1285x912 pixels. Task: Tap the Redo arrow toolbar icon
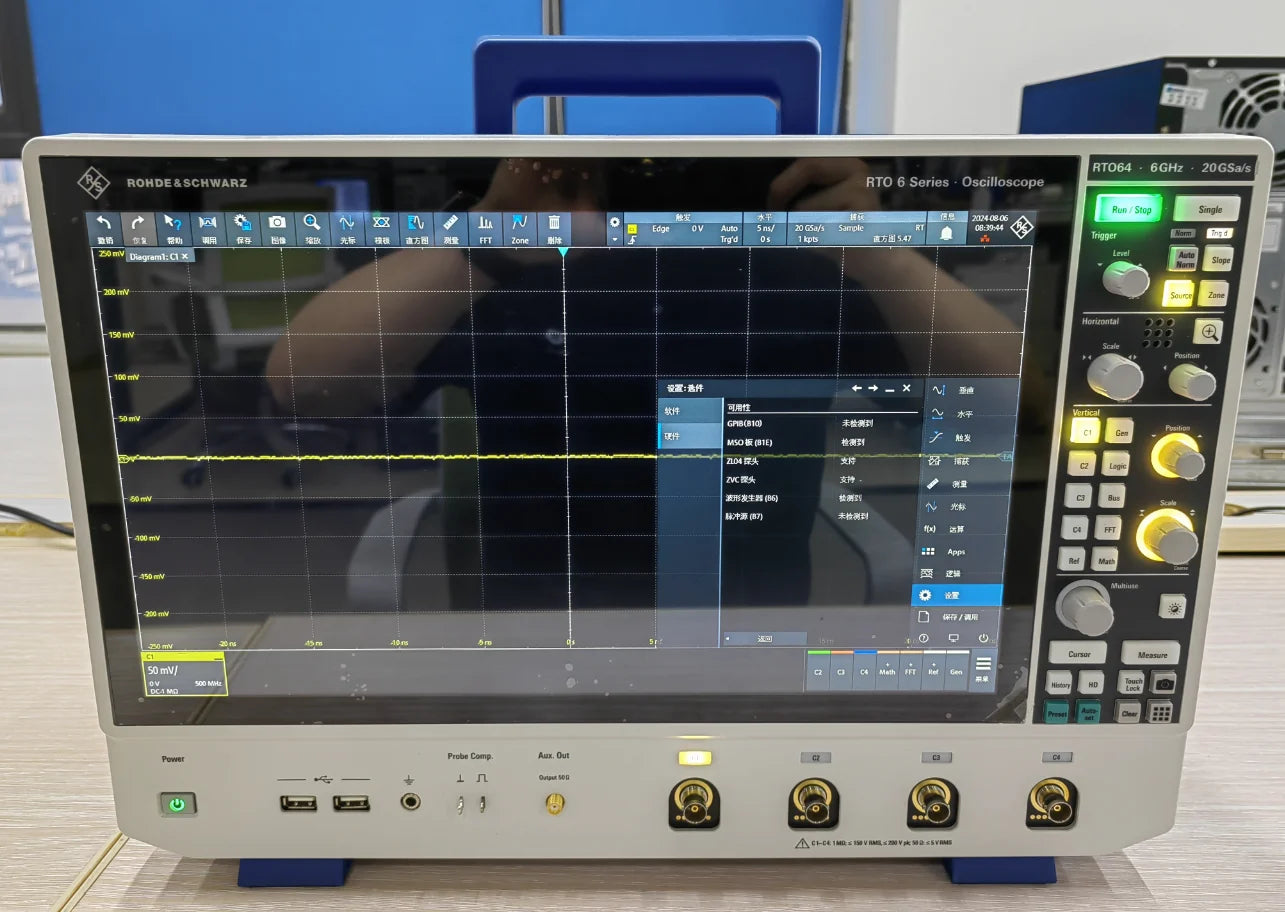click(x=139, y=229)
